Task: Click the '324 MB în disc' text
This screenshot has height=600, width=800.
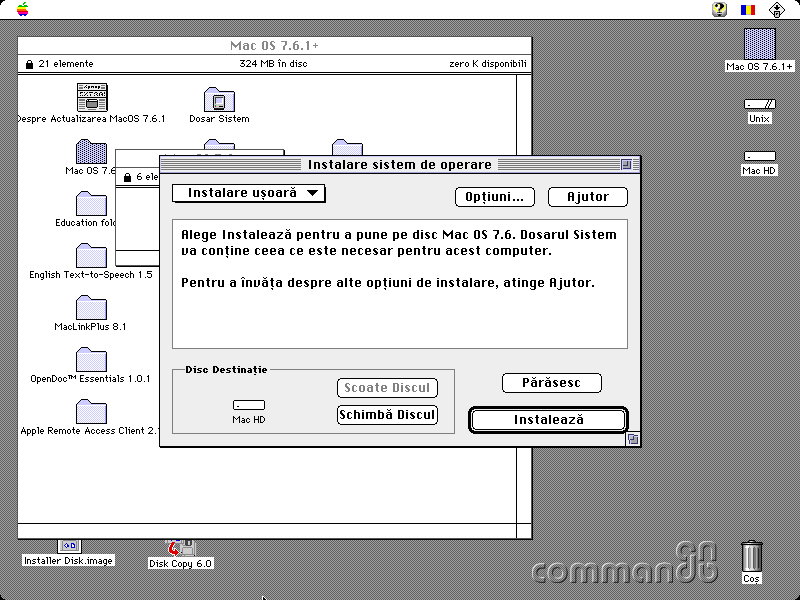Action: (273, 64)
